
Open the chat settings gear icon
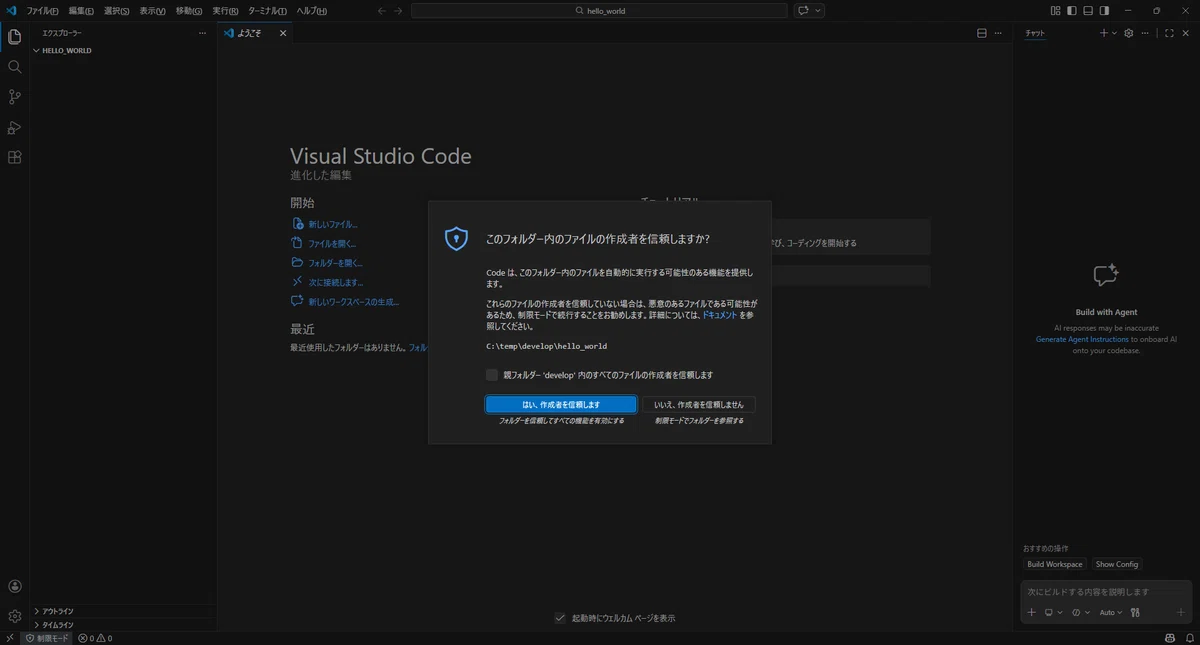pyautogui.click(x=1129, y=33)
